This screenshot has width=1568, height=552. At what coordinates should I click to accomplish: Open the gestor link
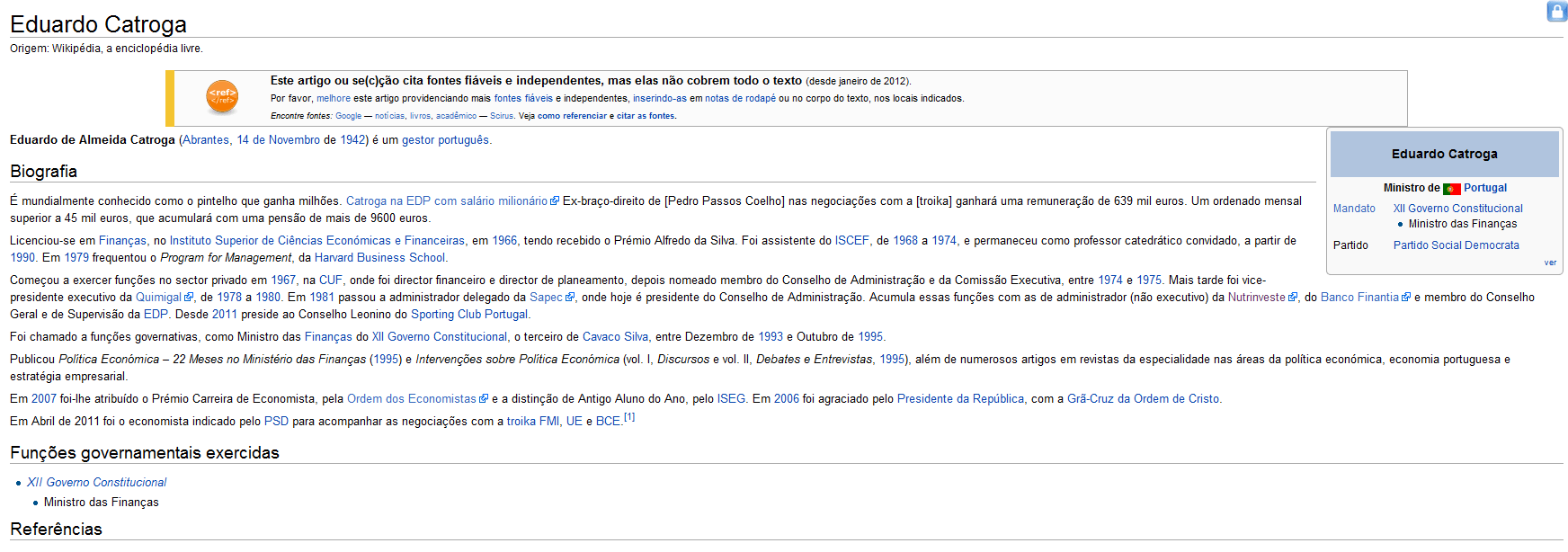(x=418, y=140)
